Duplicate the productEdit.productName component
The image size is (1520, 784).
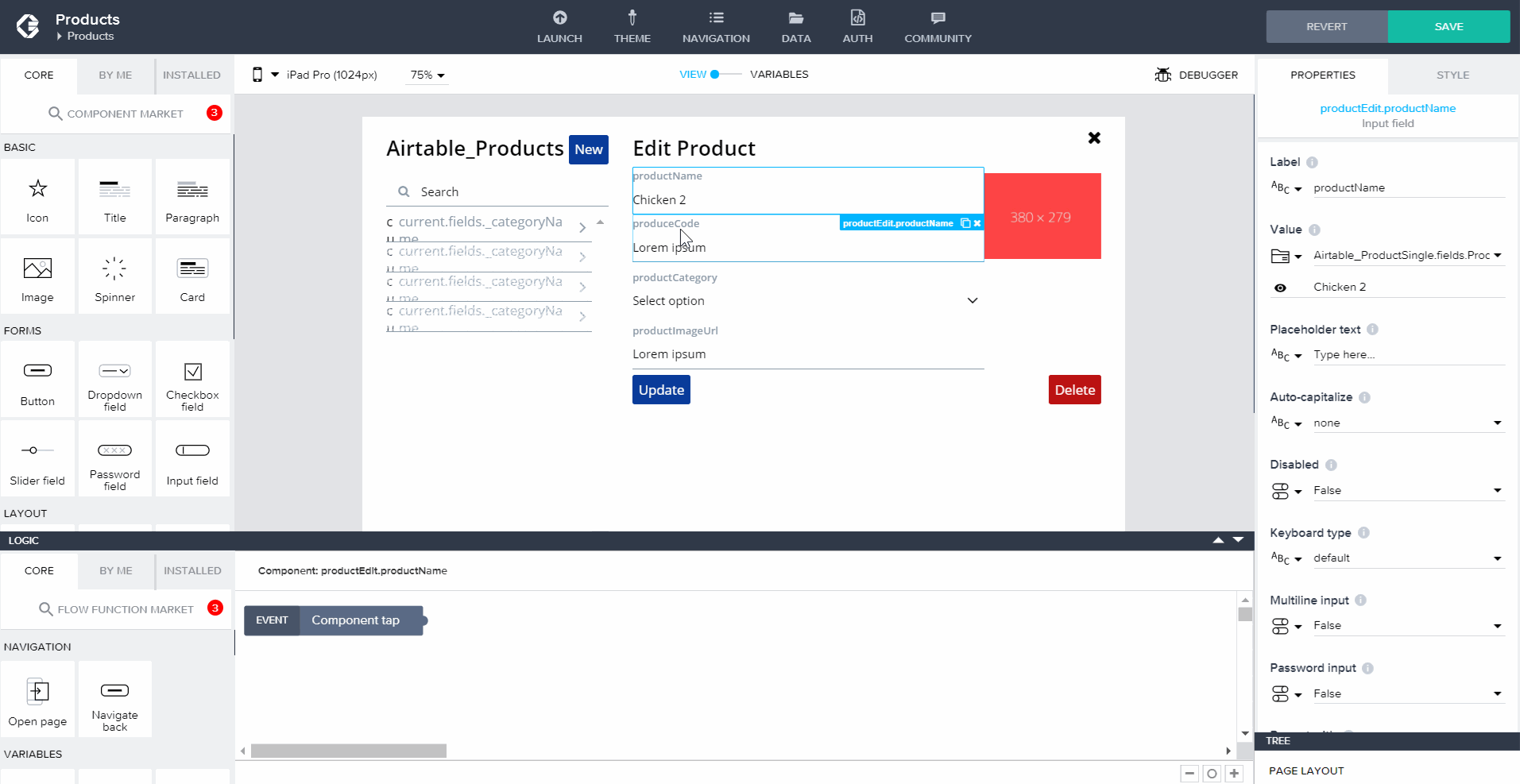[x=965, y=223]
